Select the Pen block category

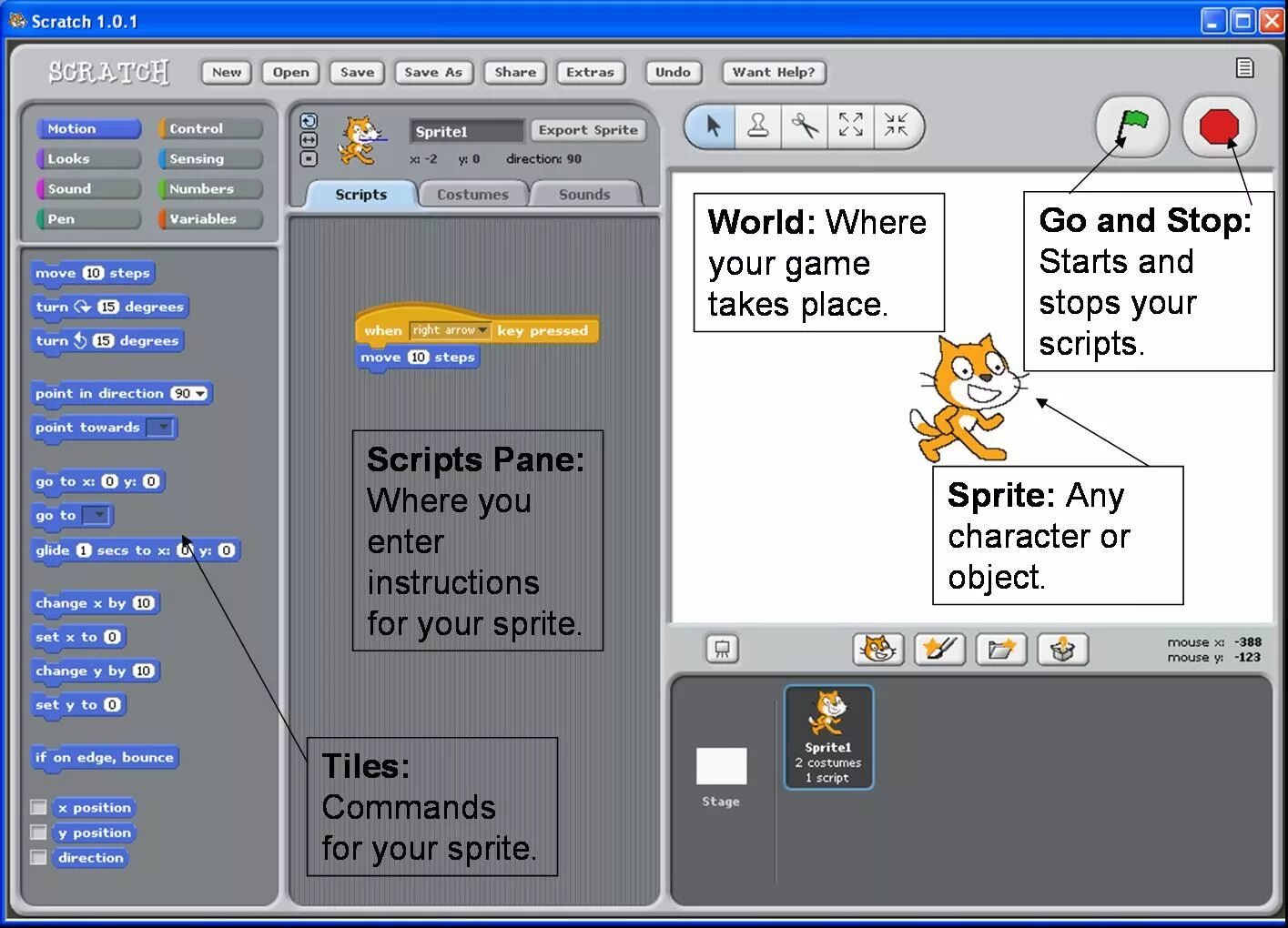[88, 219]
